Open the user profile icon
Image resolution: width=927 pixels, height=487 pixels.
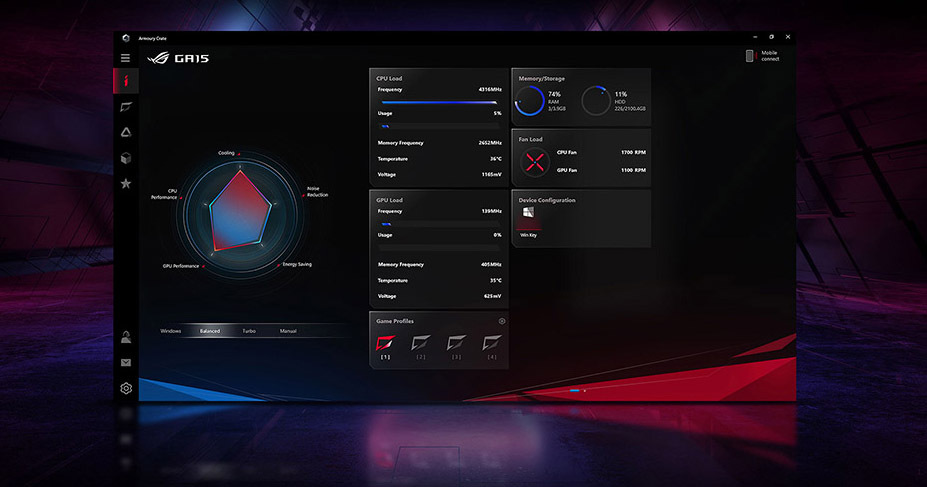point(126,337)
